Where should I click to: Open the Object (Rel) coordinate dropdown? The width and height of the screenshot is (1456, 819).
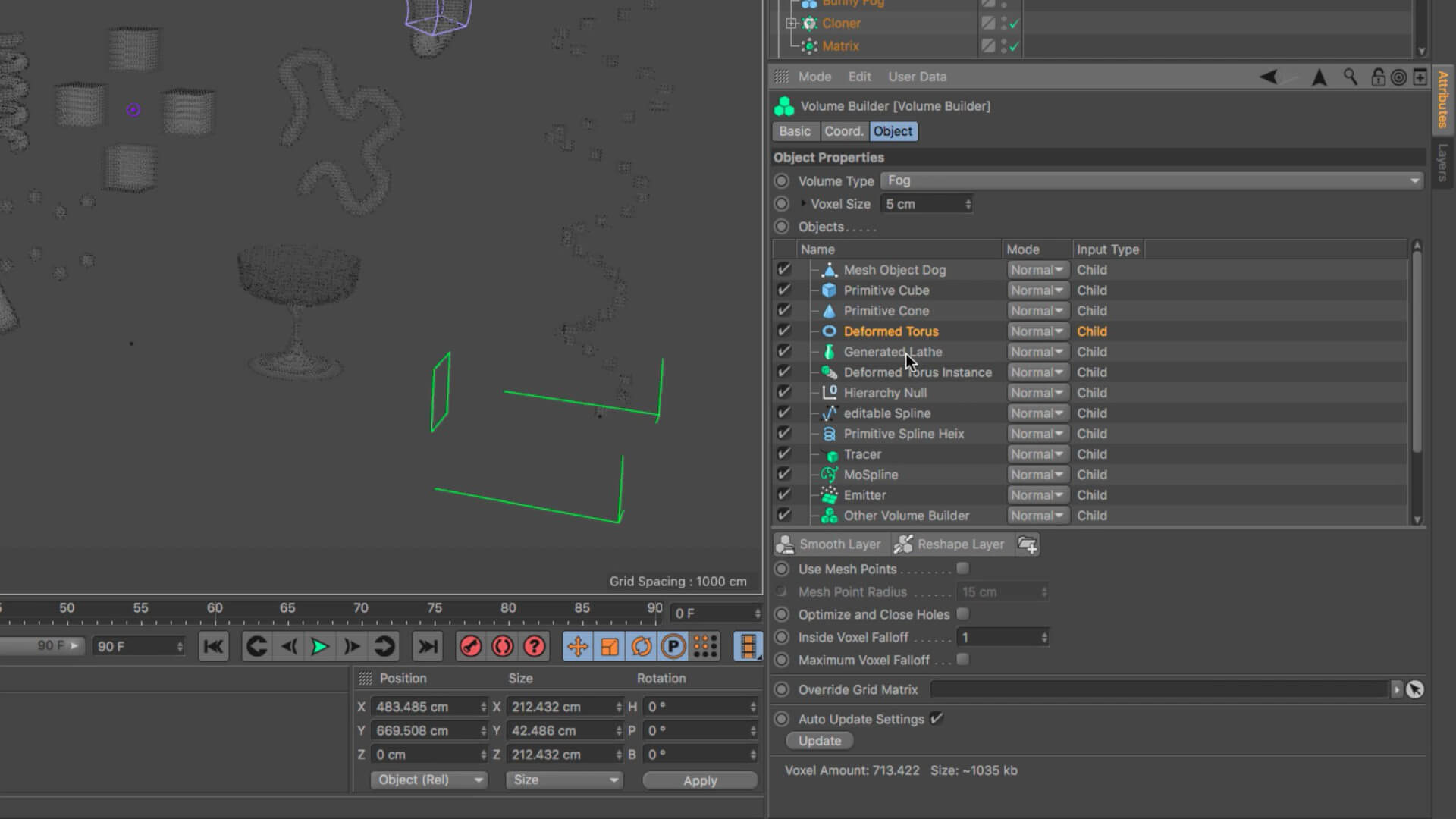[x=428, y=780]
